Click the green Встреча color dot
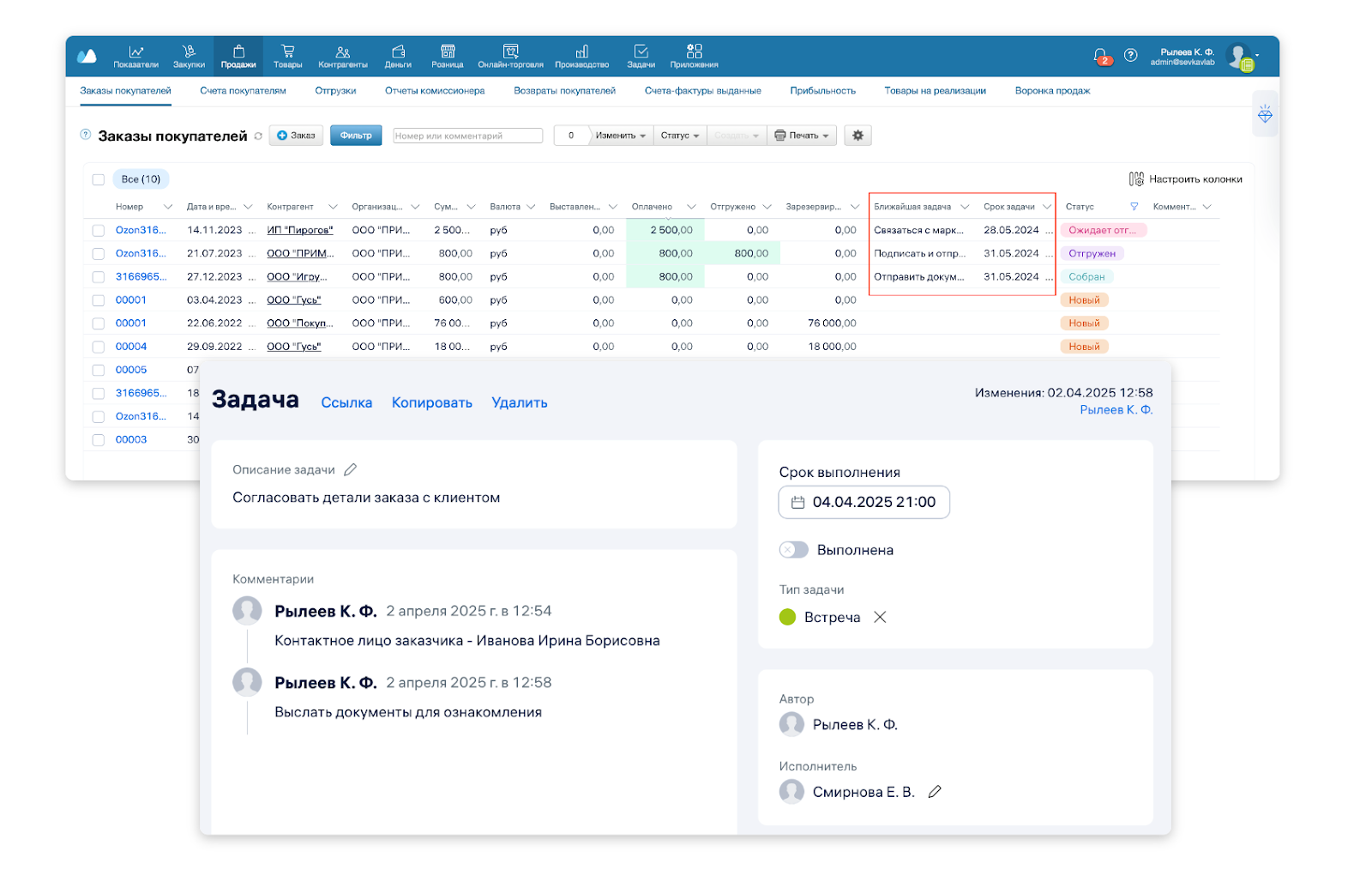 coord(787,618)
